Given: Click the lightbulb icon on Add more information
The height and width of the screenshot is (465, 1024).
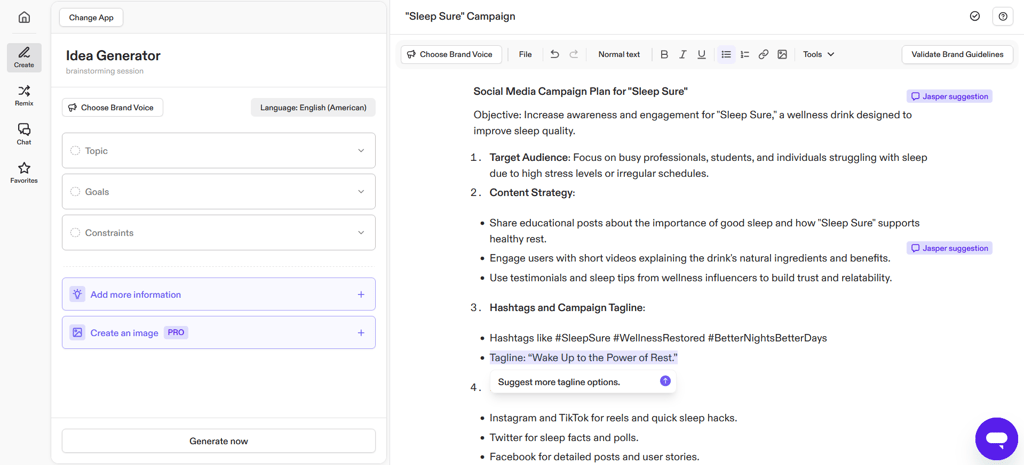Looking at the screenshot, I should (78, 295).
